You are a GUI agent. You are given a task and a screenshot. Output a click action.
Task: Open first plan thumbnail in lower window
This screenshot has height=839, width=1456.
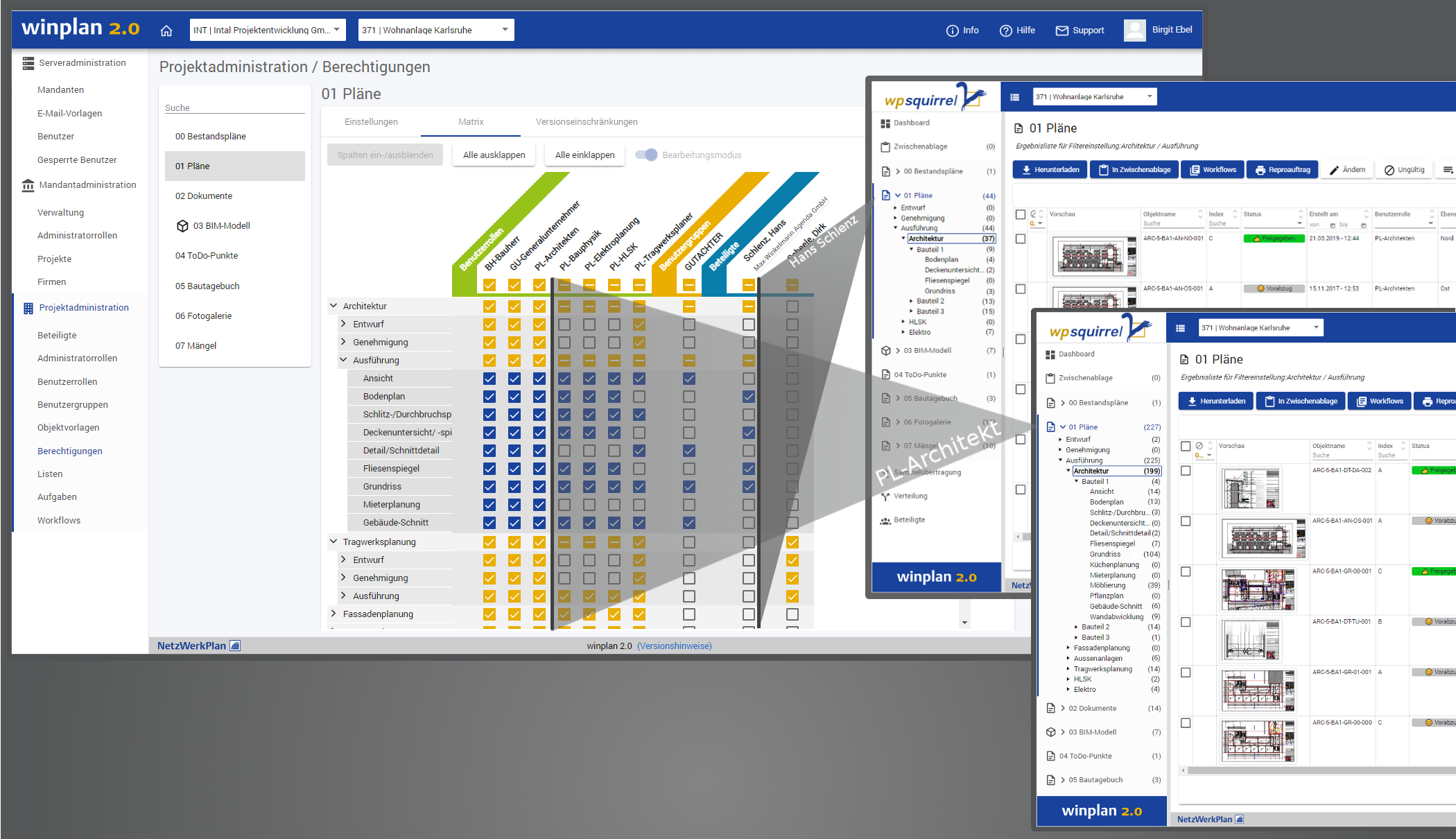[1251, 489]
